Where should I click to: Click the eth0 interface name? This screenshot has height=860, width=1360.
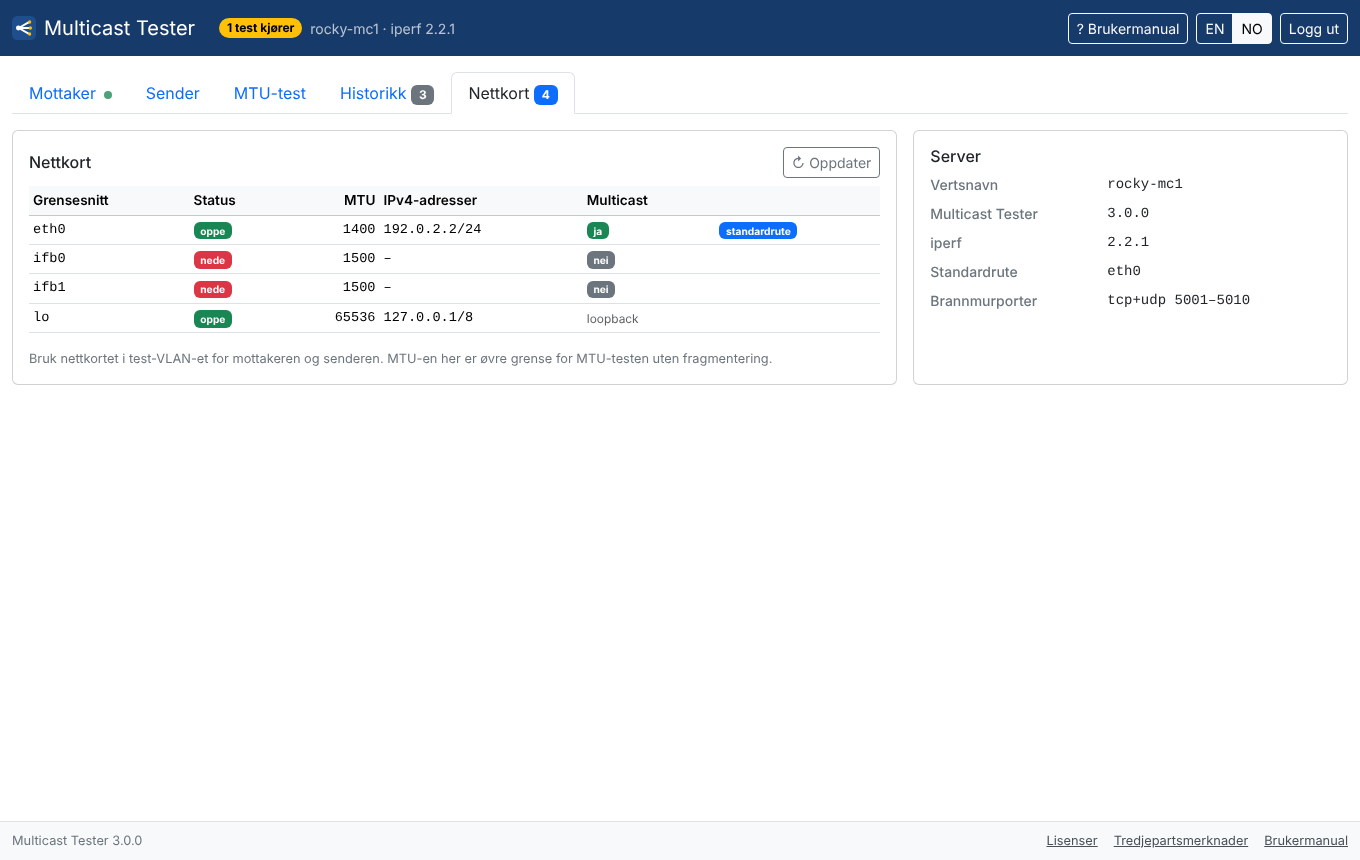coord(49,229)
